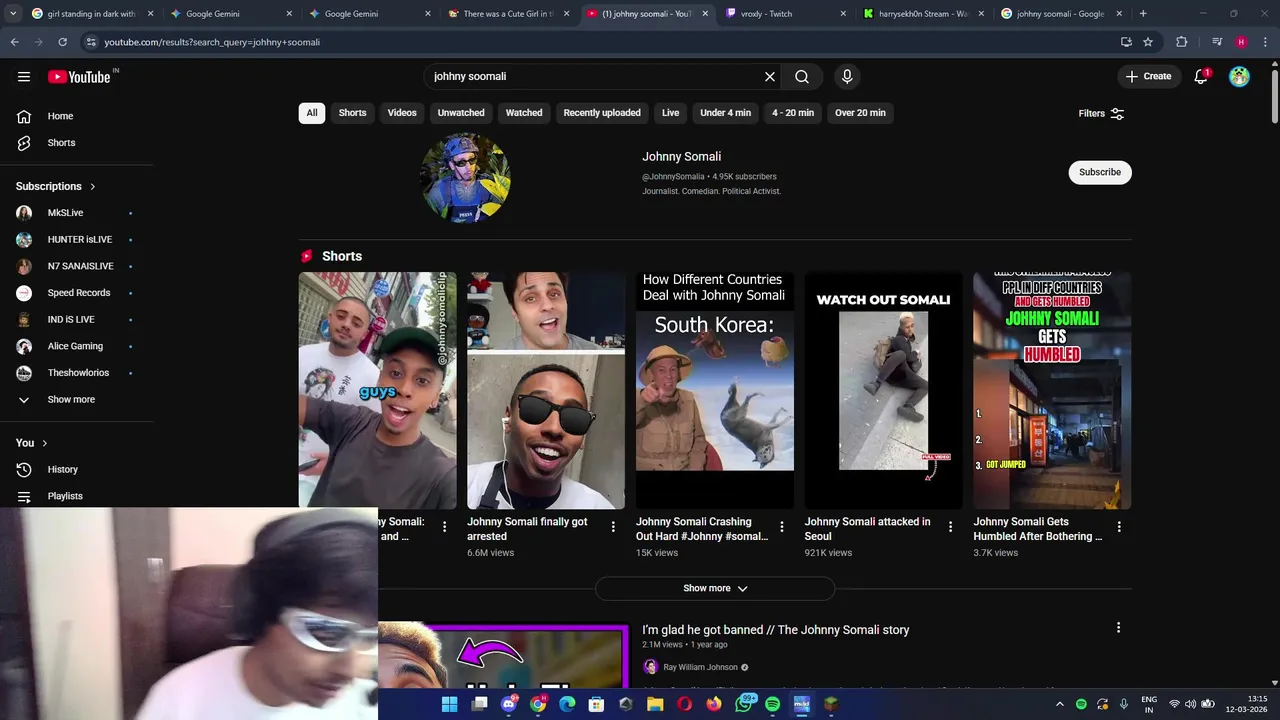Switch to 'johhny soomali - Google' tab
The image size is (1280, 720).
coord(1060,14)
